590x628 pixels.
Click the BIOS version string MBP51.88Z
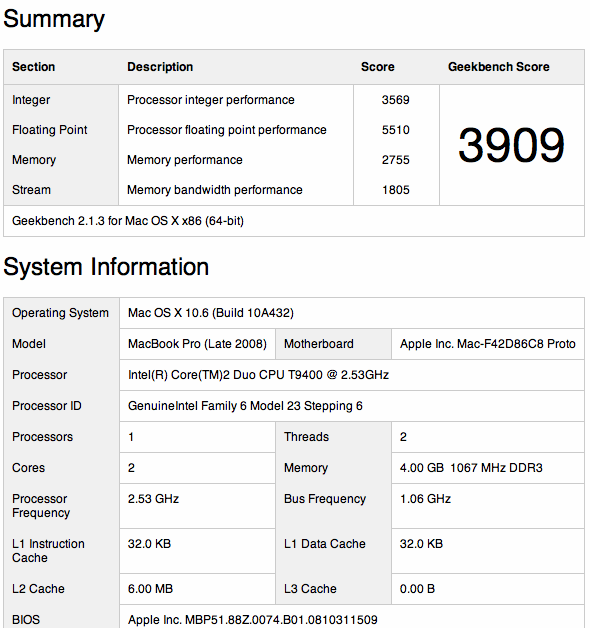tap(252, 620)
